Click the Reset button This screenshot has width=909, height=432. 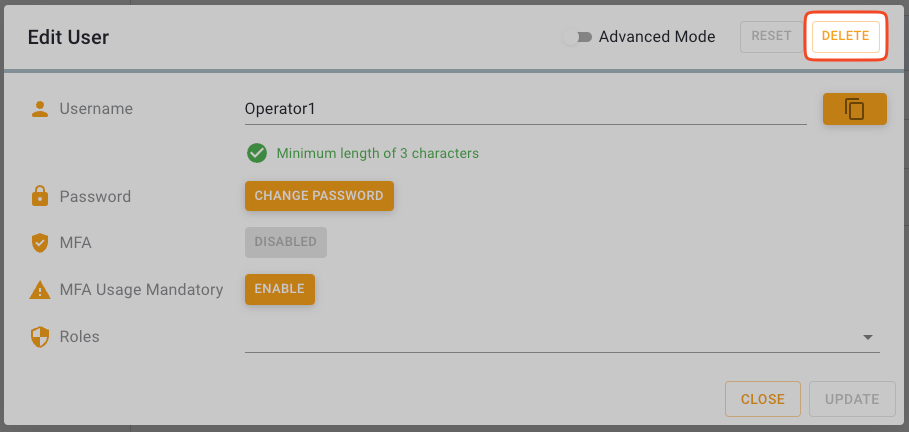[x=771, y=37]
